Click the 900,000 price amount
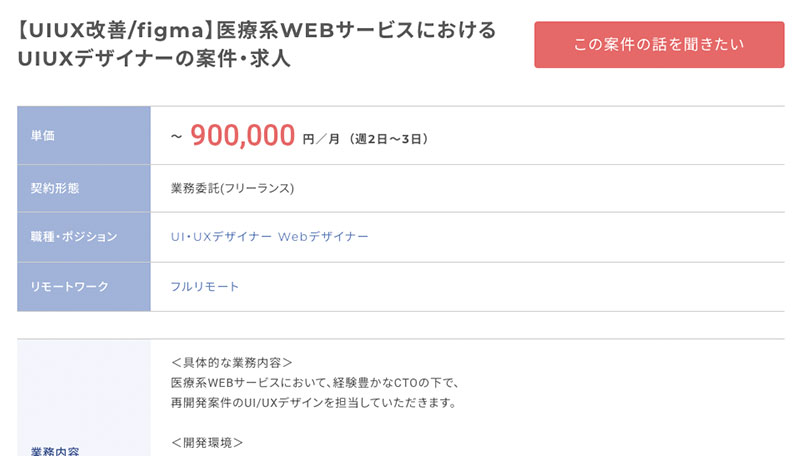800x456 pixels. [x=243, y=135]
